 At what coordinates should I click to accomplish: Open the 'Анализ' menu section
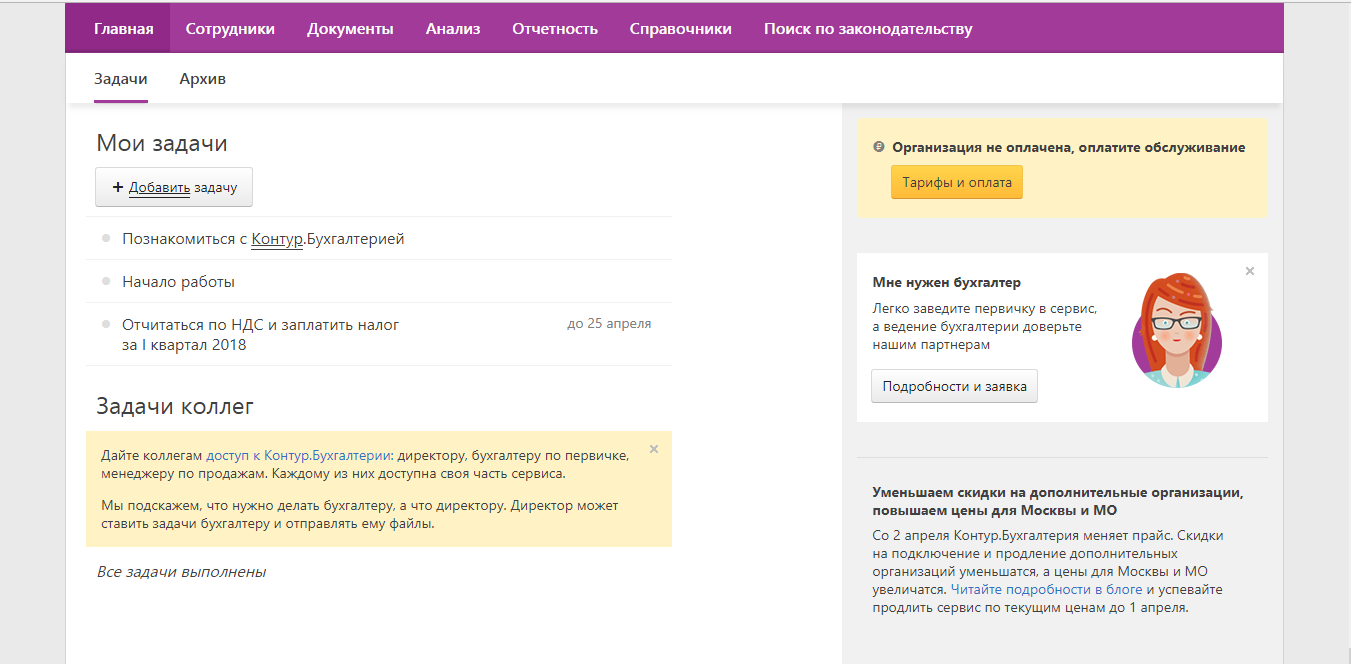(453, 29)
